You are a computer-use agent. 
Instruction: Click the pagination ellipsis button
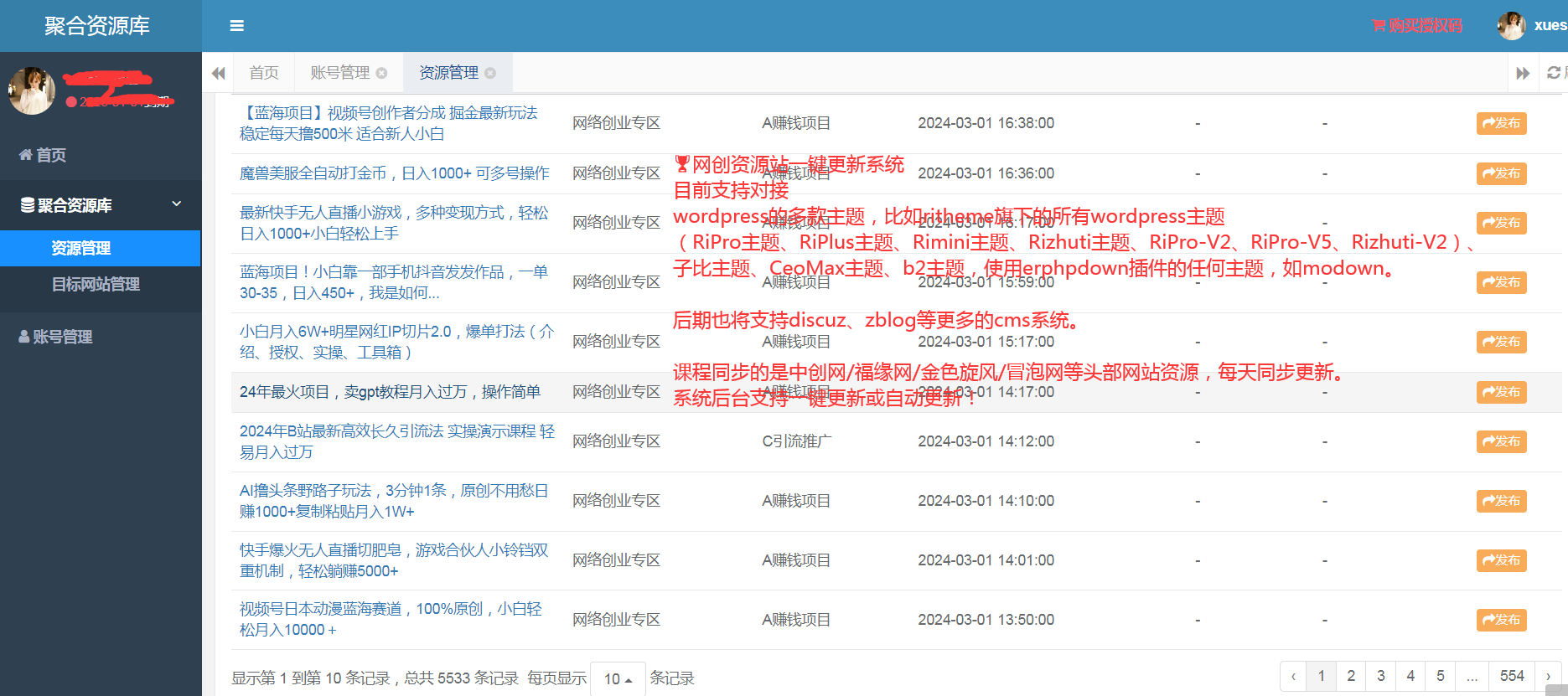pyautogui.click(x=1472, y=676)
